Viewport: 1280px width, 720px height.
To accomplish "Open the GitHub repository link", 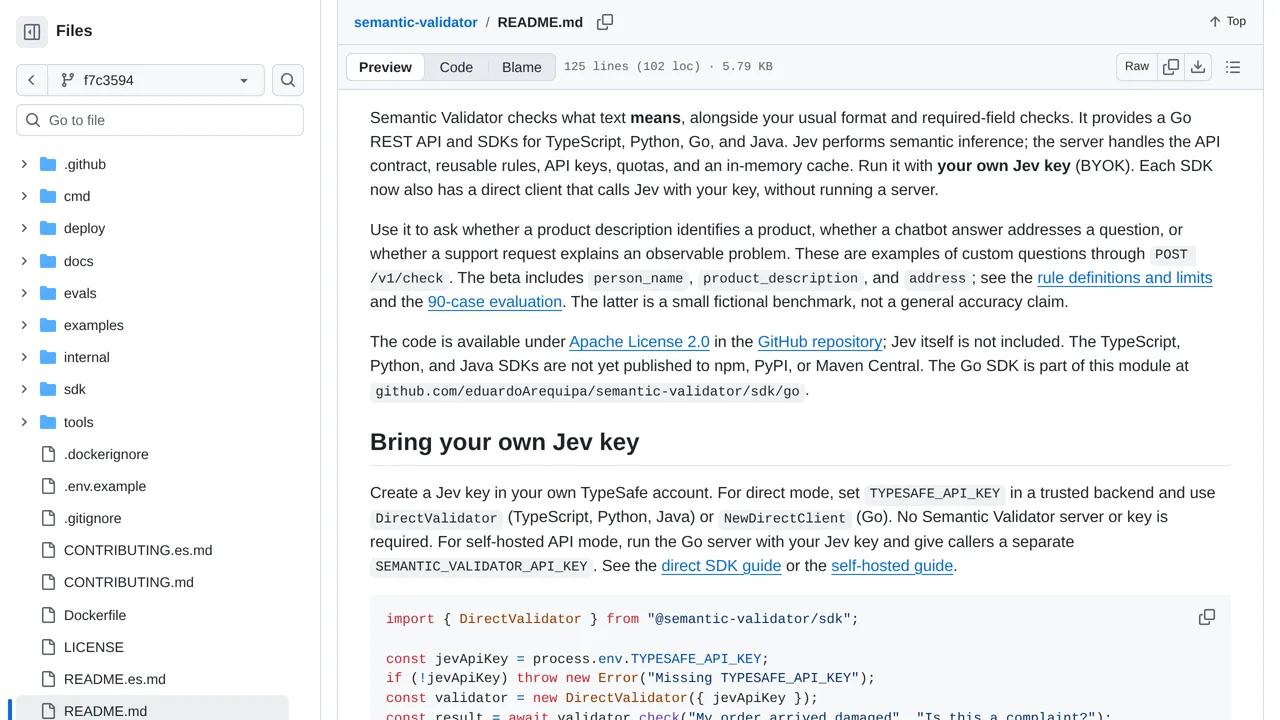I will click(x=820, y=342).
